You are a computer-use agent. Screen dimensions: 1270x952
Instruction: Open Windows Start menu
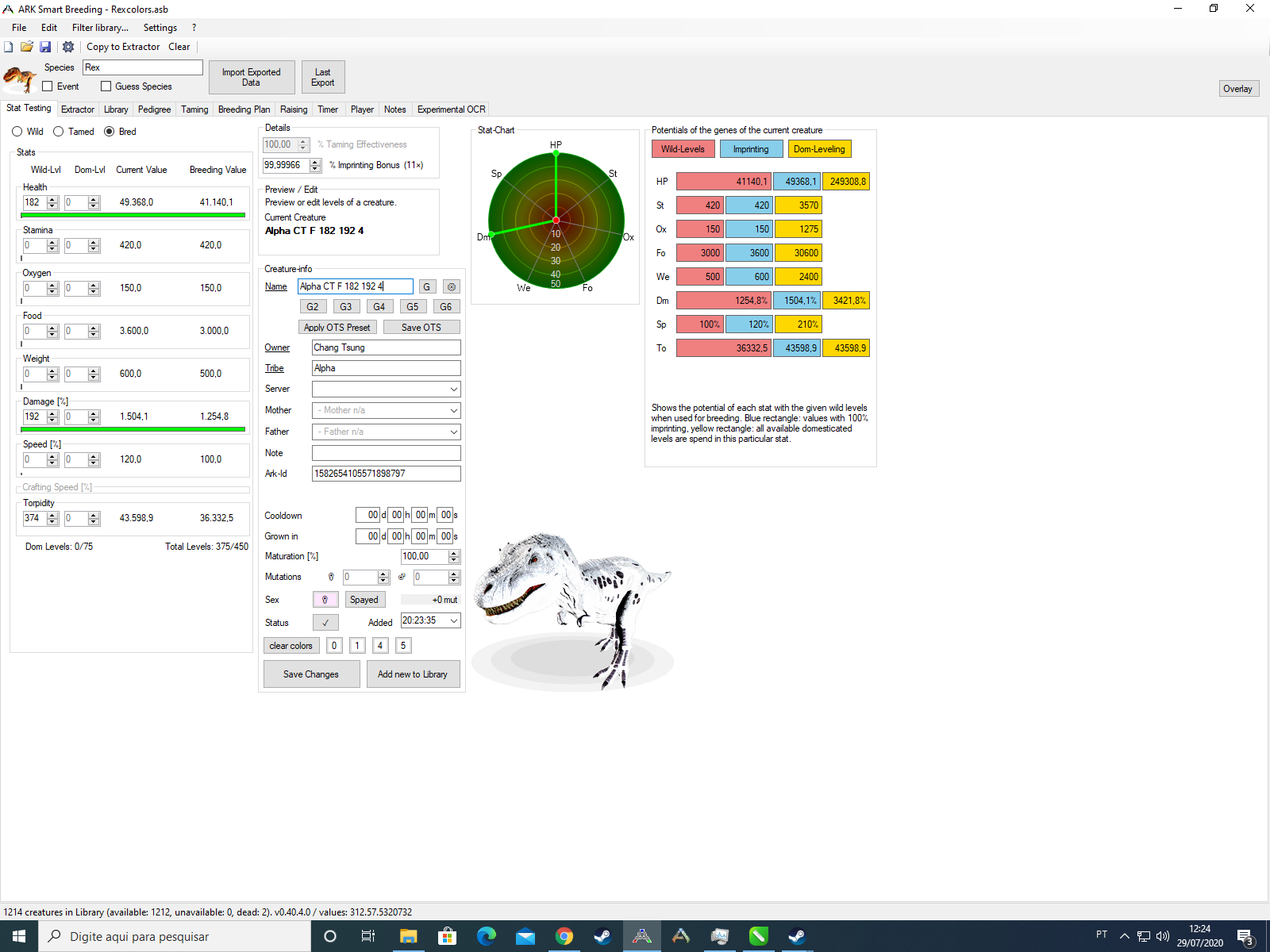coord(19,936)
